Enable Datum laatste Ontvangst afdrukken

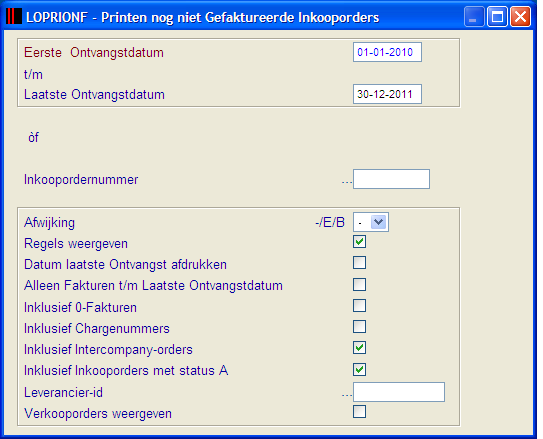(x=359, y=262)
